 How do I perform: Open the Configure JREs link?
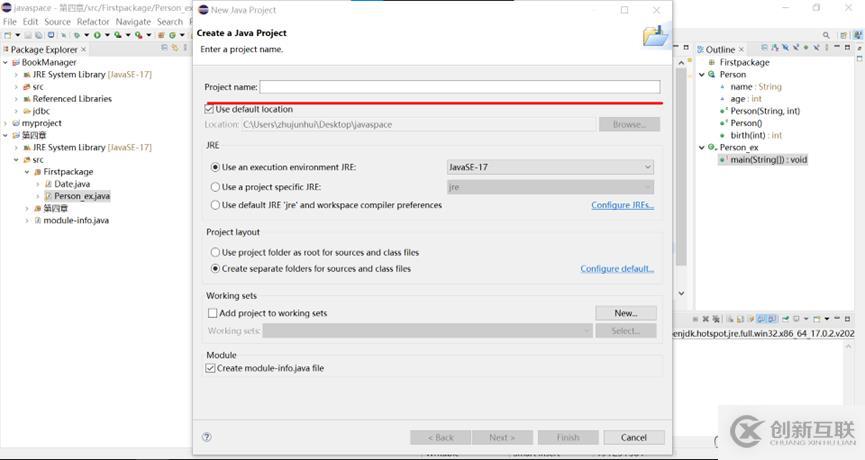[622, 205]
